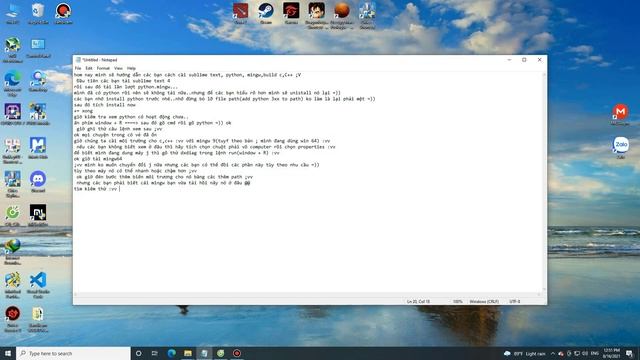Open the purple media app shortcut below Edge
Viewport: 640px width, 360px height.
[13, 114]
